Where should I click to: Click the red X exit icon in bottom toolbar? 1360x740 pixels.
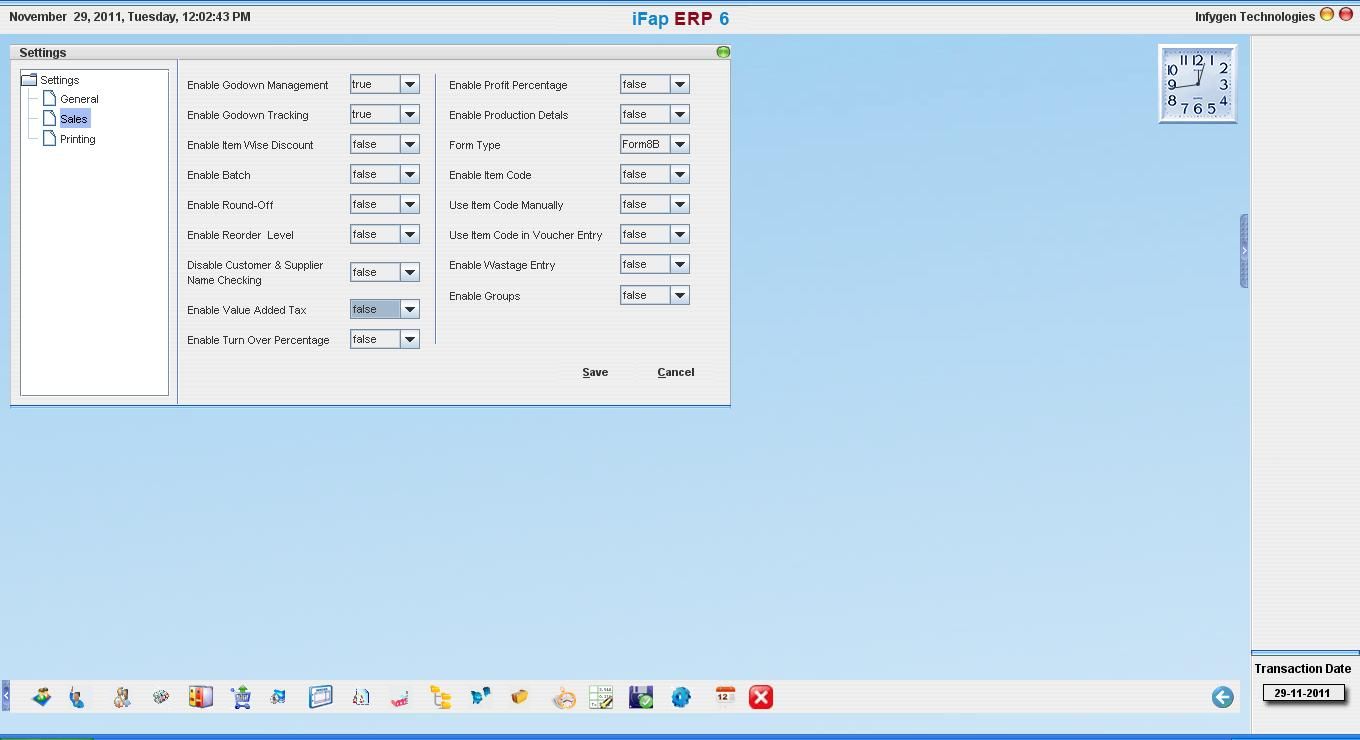pos(761,697)
